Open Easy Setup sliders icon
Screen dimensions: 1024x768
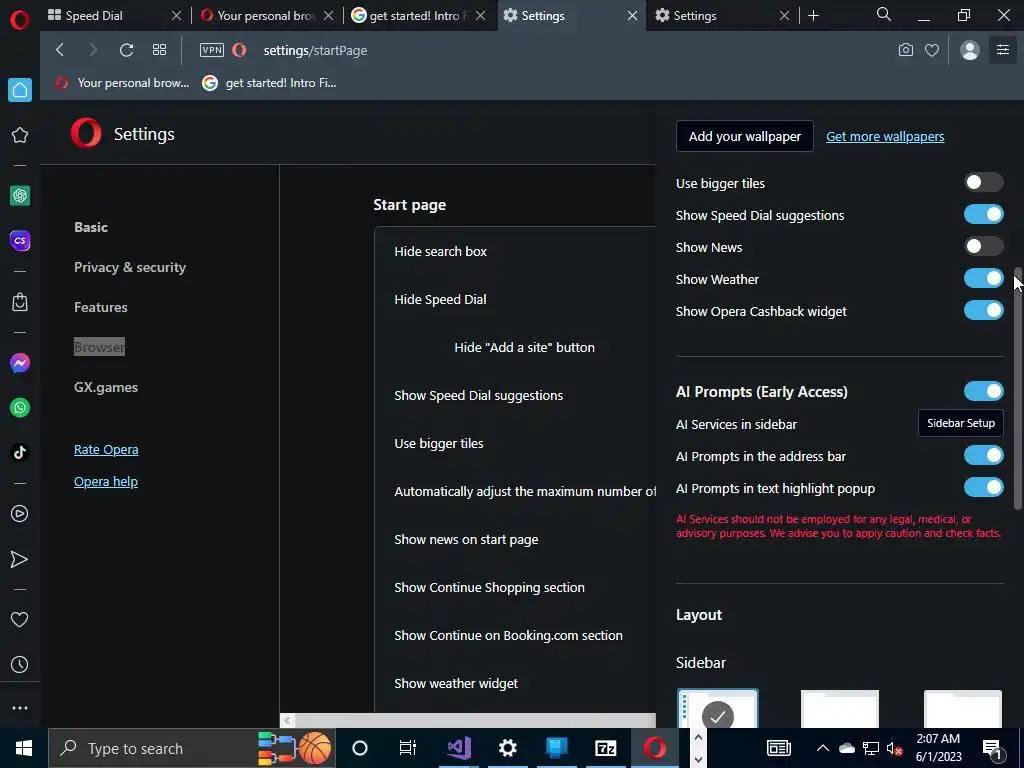coord(1003,50)
